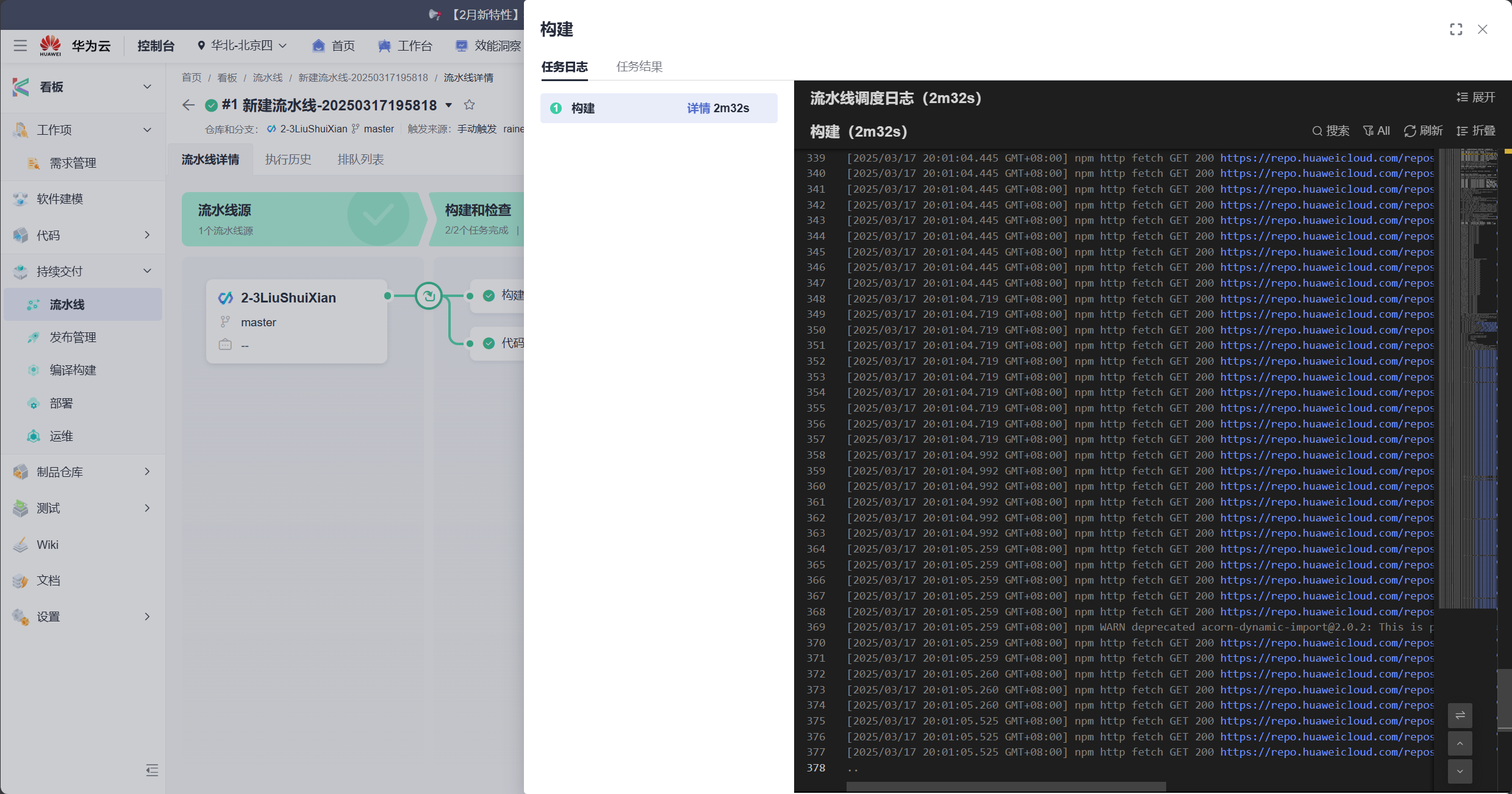Collapse the sidebar with the bottom icon
Screen dimensions: 1512x794
coord(152,770)
